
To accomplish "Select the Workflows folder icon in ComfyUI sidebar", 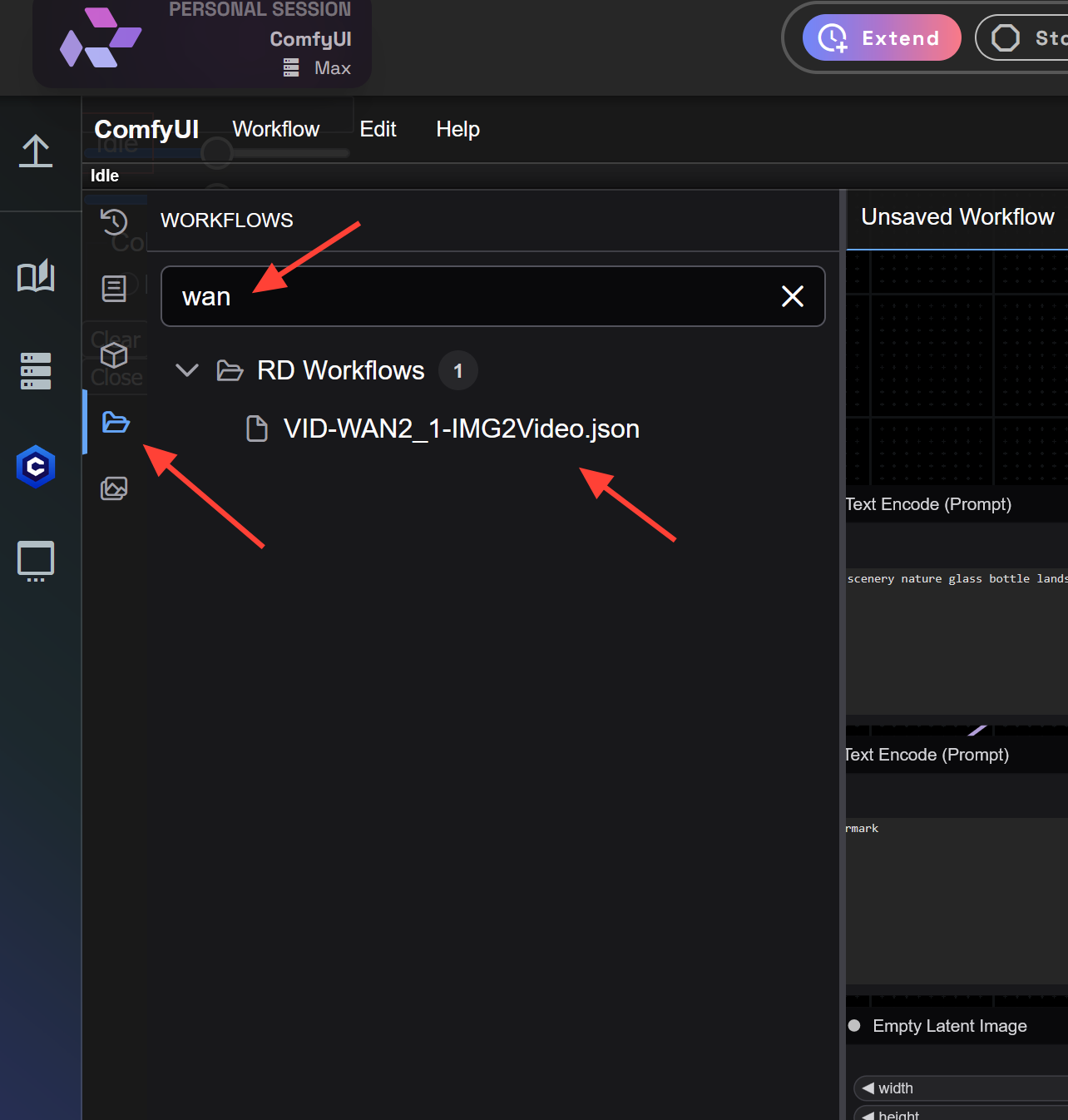I will [x=115, y=423].
